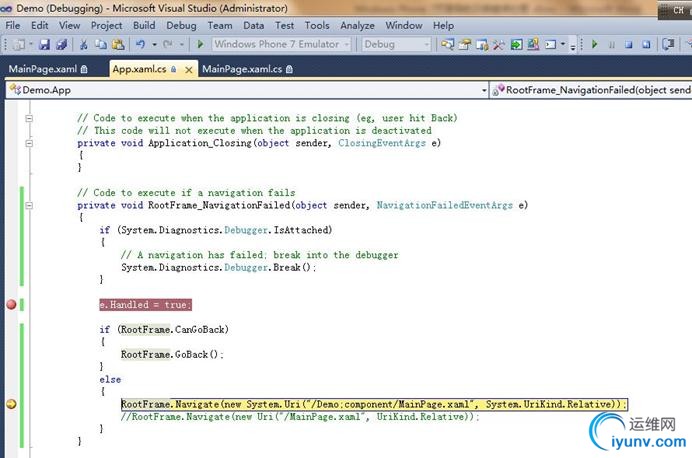Click the Cut scissors icon

click(84, 44)
